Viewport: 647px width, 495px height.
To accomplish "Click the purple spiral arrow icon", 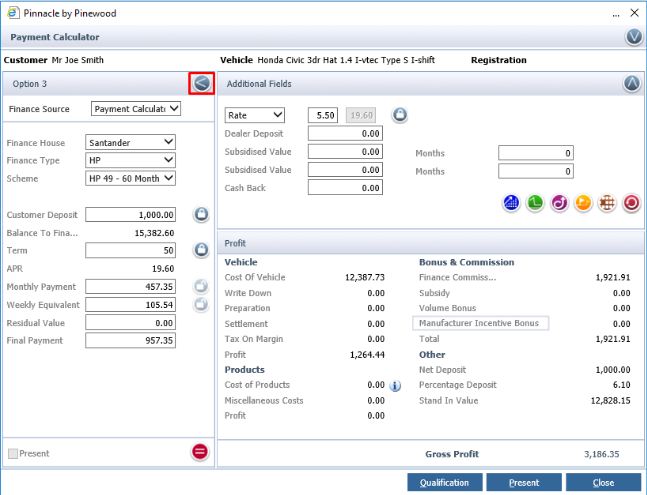I will pos(559,203).
